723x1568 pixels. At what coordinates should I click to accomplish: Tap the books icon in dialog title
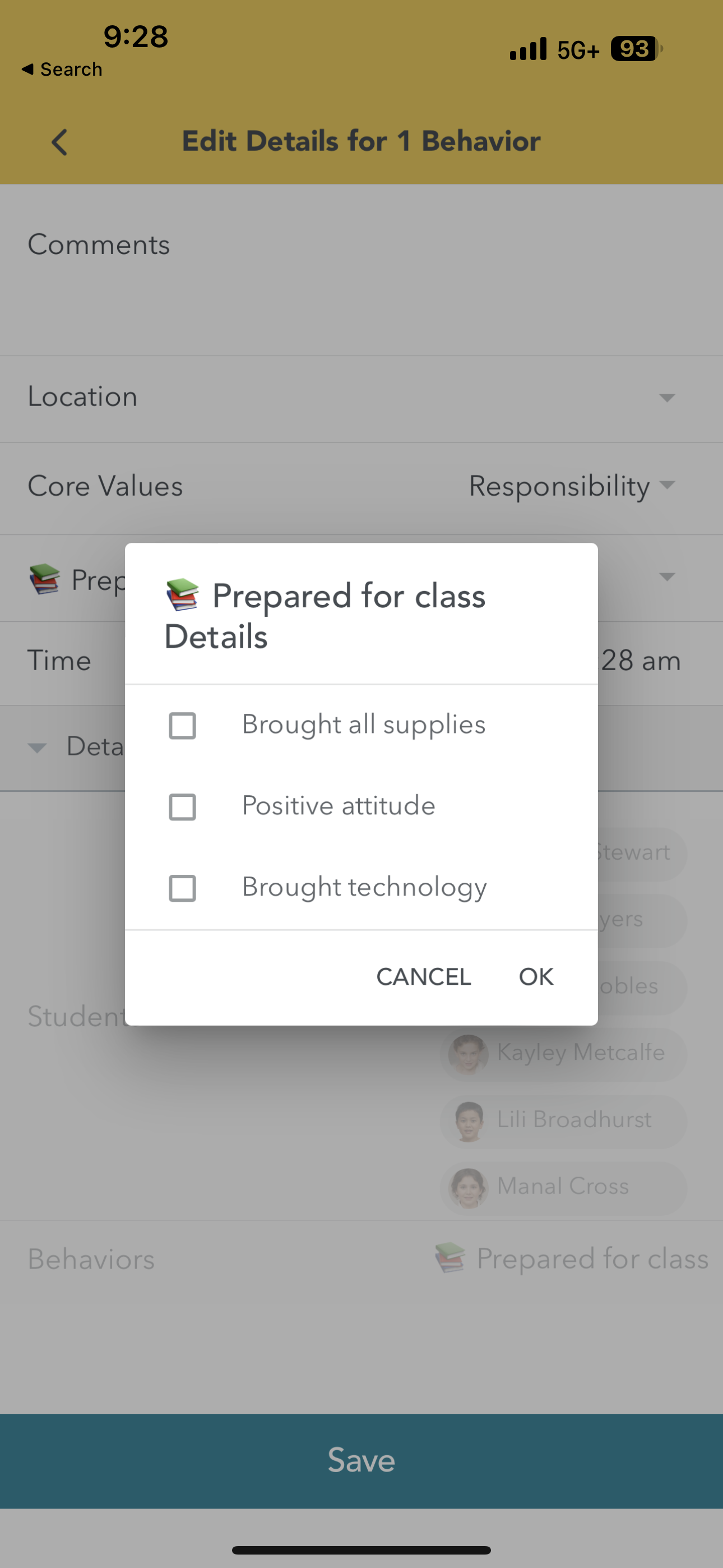183,594
